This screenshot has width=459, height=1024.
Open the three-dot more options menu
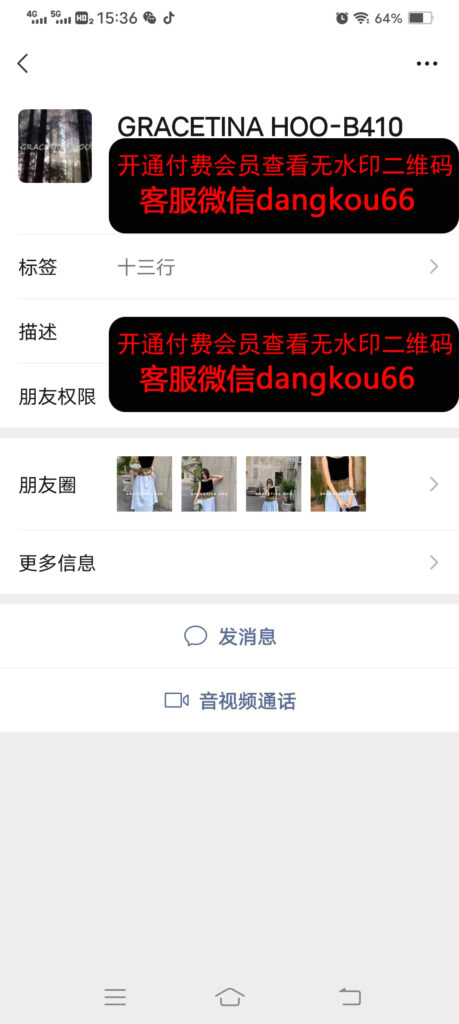point(427,63)
